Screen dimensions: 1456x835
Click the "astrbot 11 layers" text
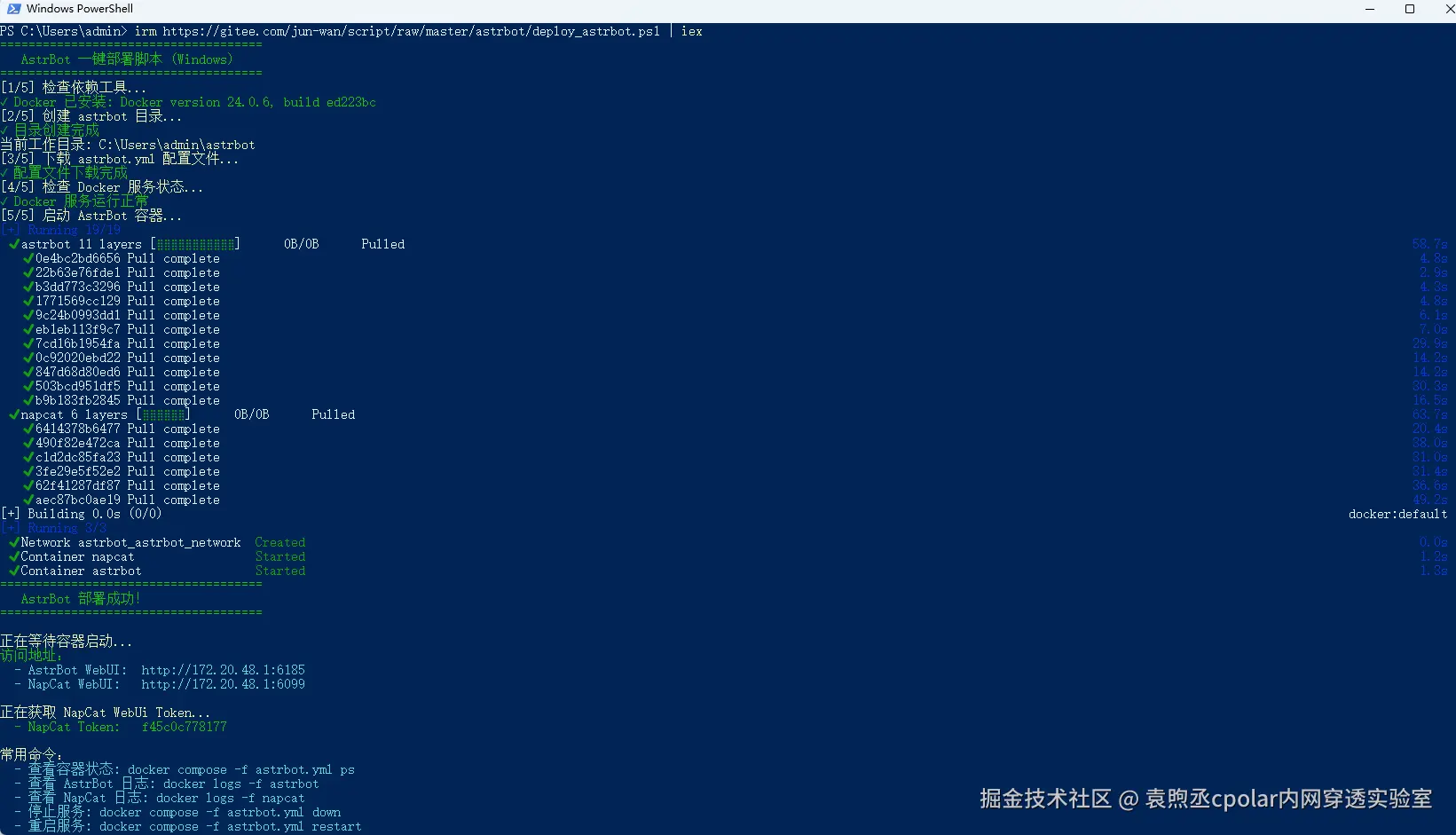(82, 244)
